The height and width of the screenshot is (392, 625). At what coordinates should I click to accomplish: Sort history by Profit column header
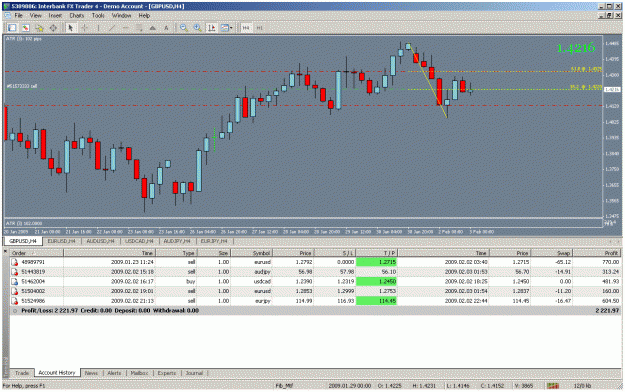point(597,253)
